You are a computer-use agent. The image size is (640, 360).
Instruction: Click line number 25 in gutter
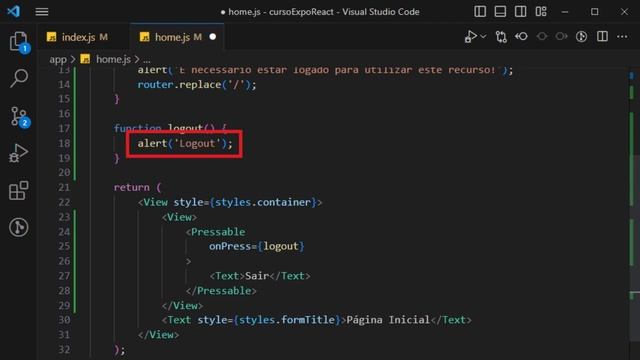pyautogui.click(x=64, y=246)
